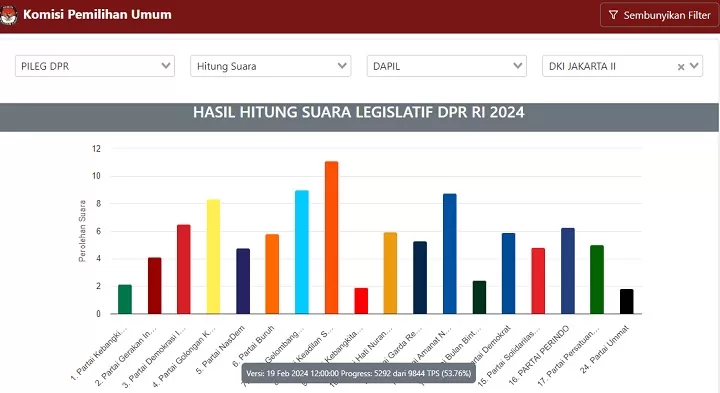The height and width of the screenshot is (393, 720).
Task: Click the yellow Partai Golongan bar
Action: 213,257
